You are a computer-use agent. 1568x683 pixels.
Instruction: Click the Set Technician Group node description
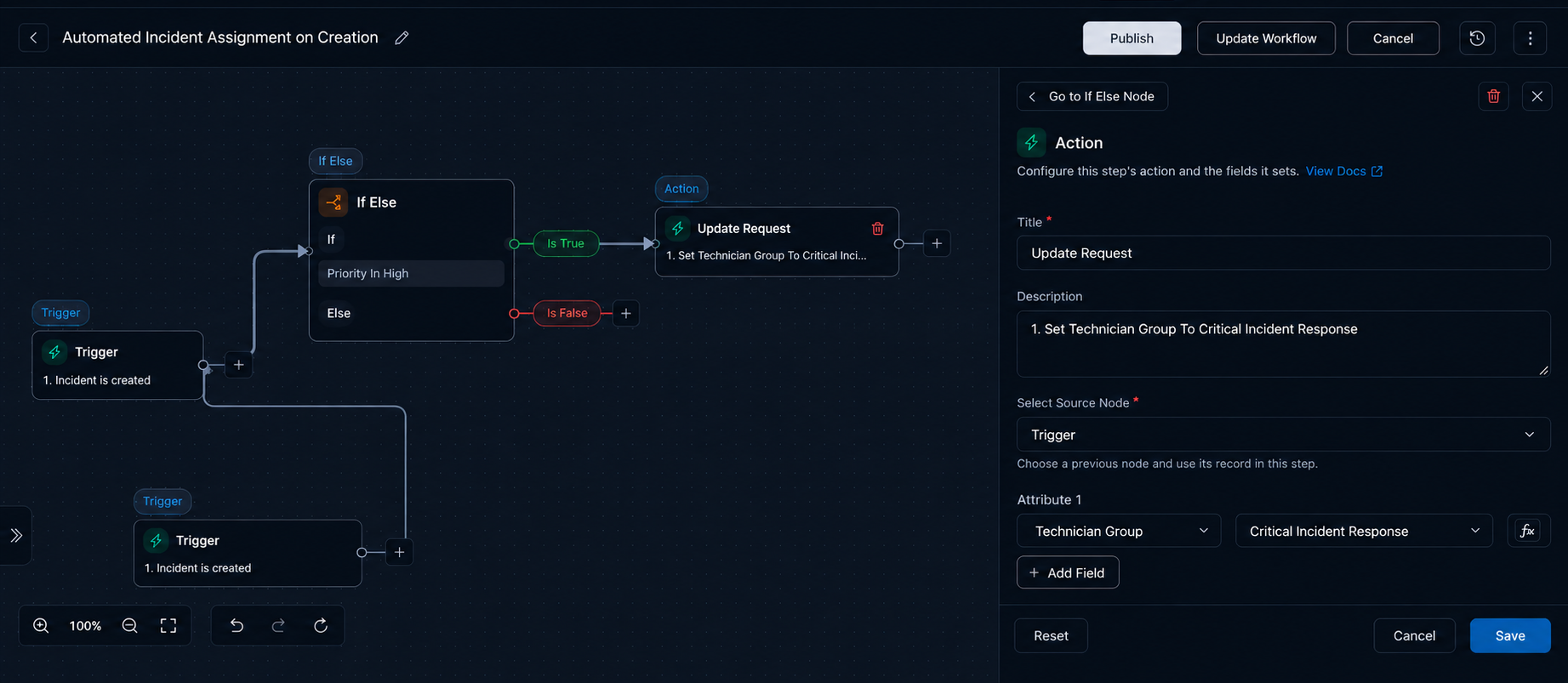[766, 255]
